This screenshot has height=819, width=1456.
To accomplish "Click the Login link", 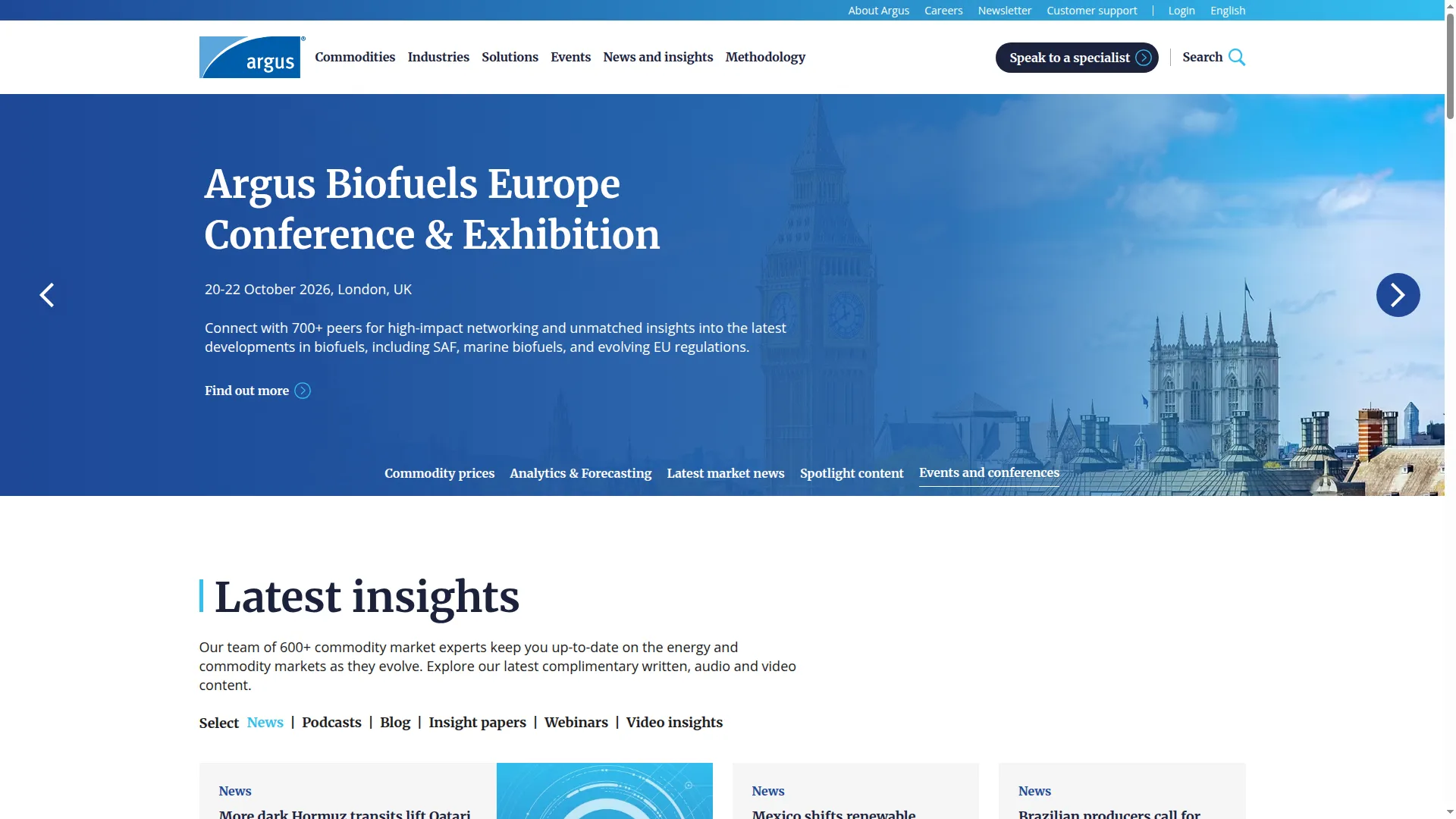I will pyautogui.click(x=1181, y=11).
